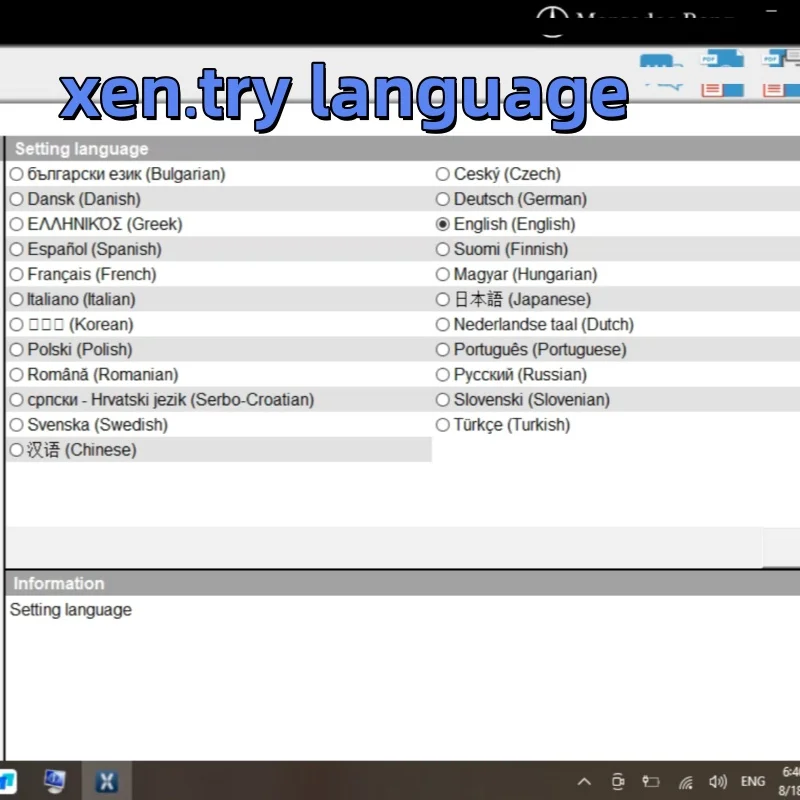Pick Nederlandse taal (Dutch) language
Image resolution: width=800 pixels, height=800 pixels.
443,324
